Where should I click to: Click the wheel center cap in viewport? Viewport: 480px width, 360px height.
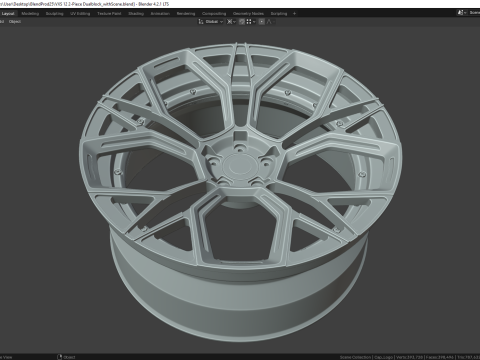(239, 164)
